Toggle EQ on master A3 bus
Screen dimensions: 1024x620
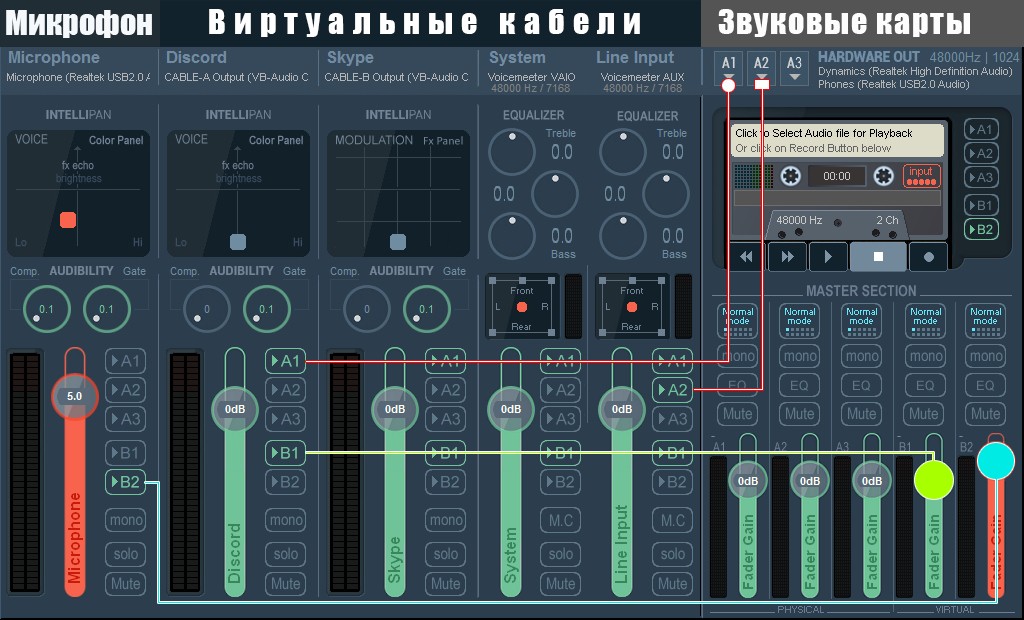[861, 385]
